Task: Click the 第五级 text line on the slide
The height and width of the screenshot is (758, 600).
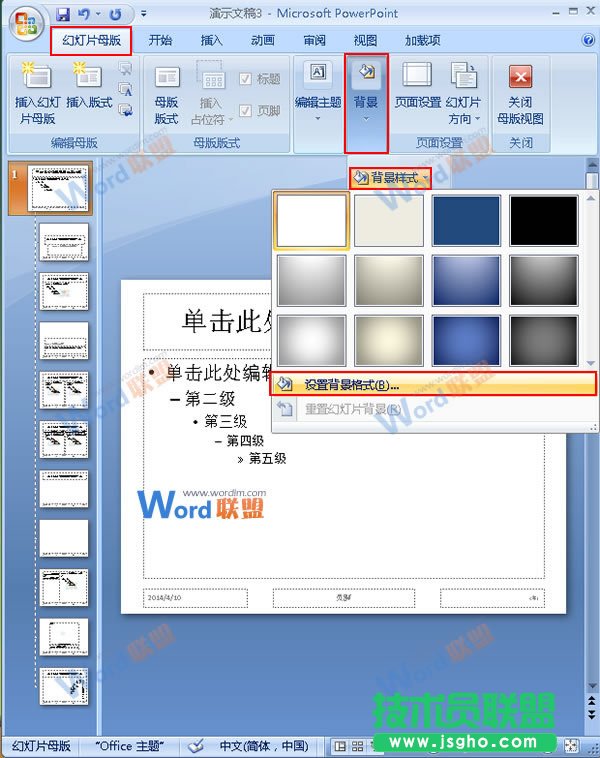Action: click(x=267, y=458)
